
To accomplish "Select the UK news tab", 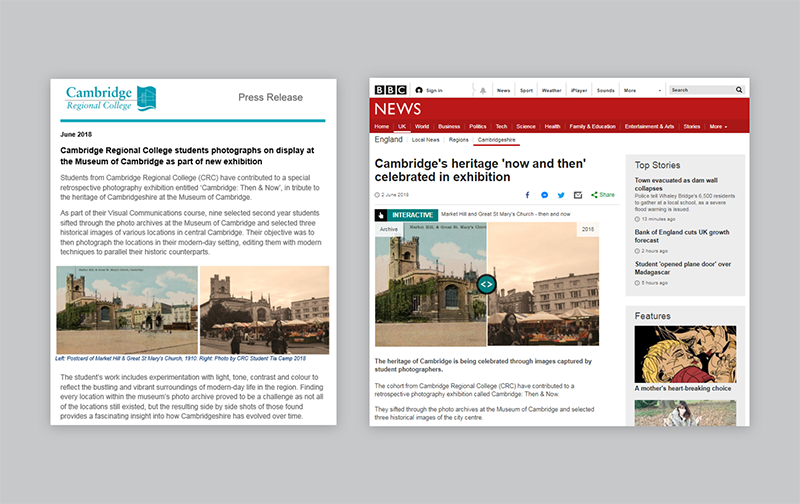I will pos(402,127).
